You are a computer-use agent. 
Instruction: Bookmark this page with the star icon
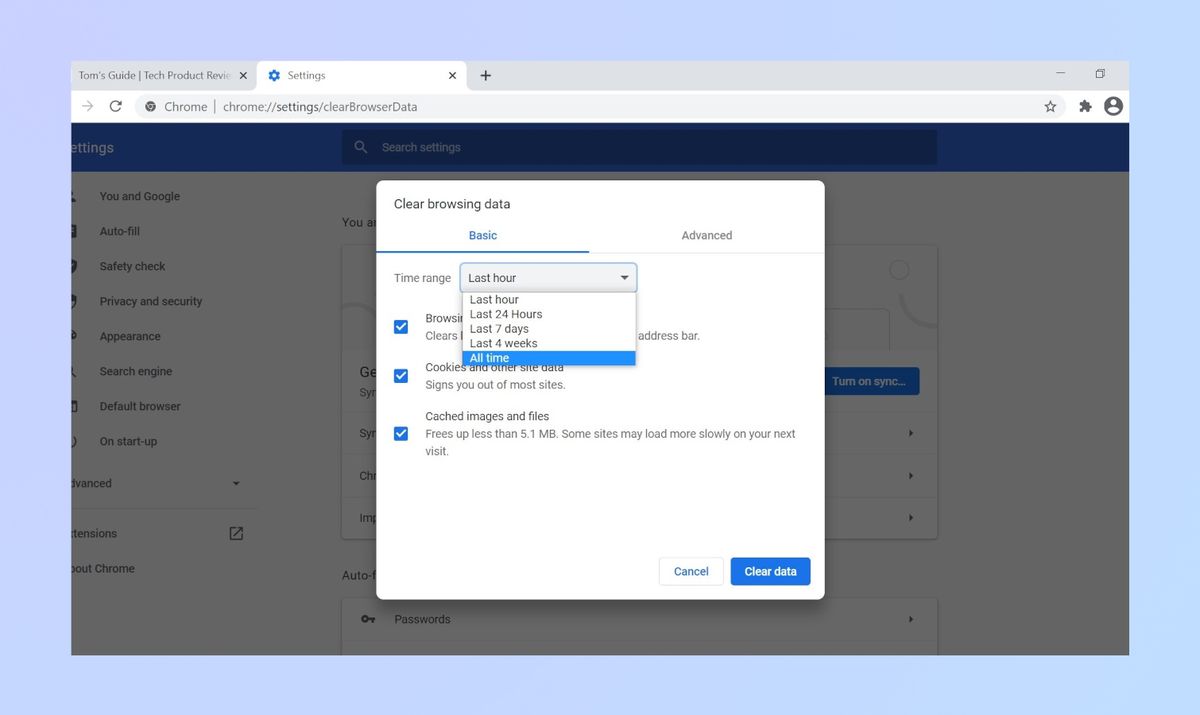pos(1050,106)
